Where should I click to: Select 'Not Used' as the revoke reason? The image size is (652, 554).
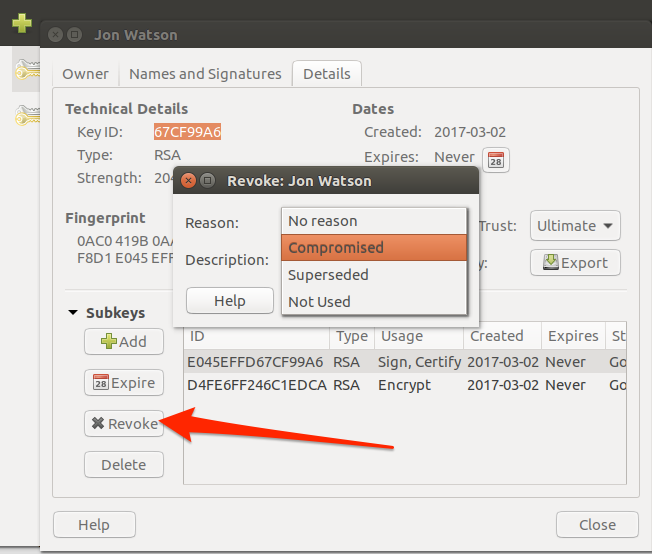click(374, 302)
